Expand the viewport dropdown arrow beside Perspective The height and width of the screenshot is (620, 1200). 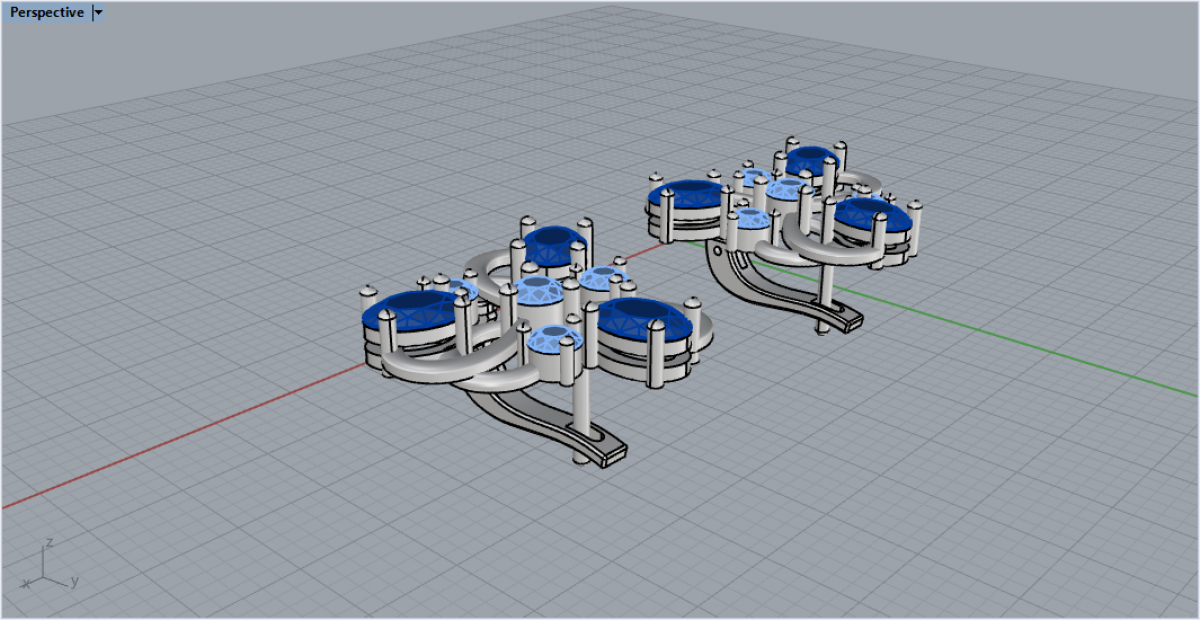coord(97,13)
